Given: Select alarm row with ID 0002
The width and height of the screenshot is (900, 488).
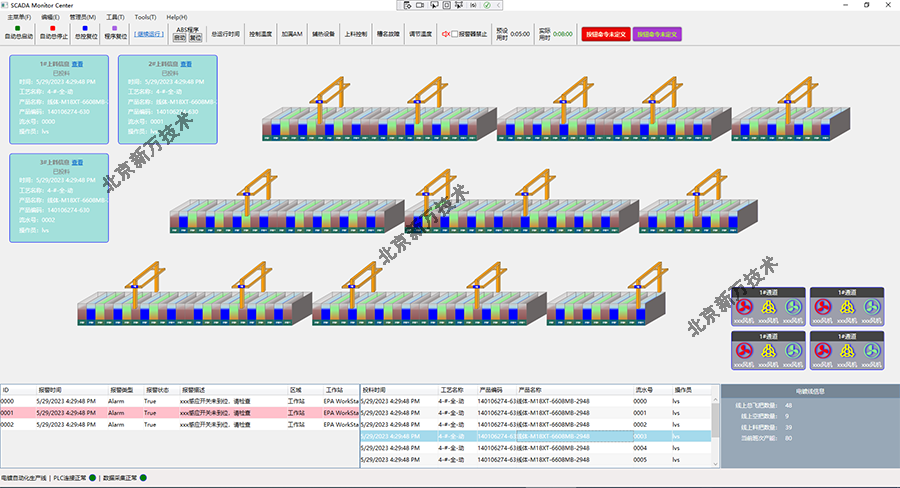Looking at the screenshot, I should click(180, 424).
